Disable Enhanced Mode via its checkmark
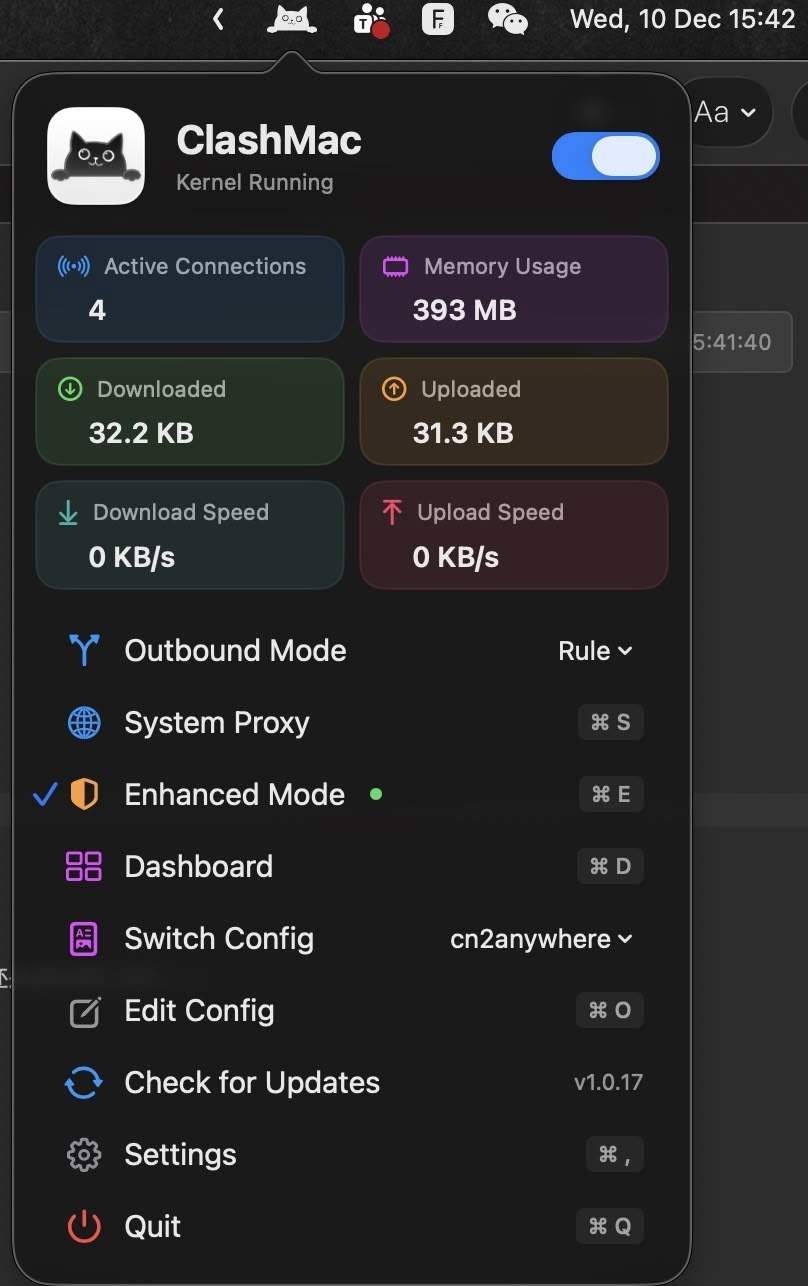 45,795
